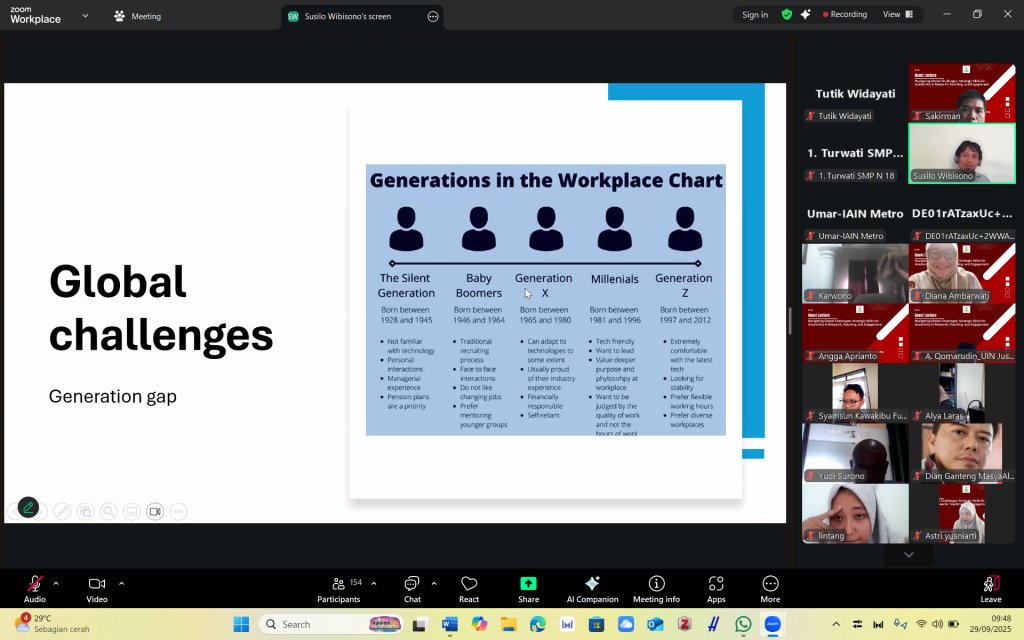Expand the audio options chevron
The image size is (1024, 640).
pyautogui.click(x=56, y=583)
